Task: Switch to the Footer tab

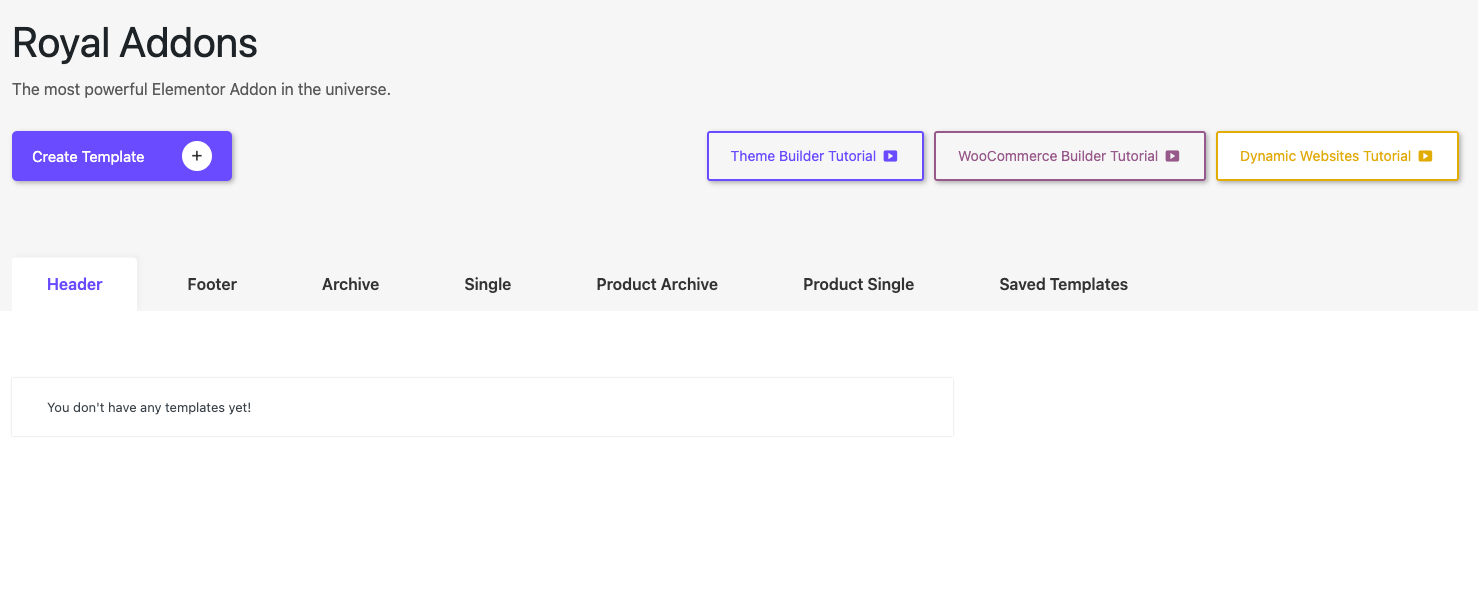Action: tap(212, 284)
